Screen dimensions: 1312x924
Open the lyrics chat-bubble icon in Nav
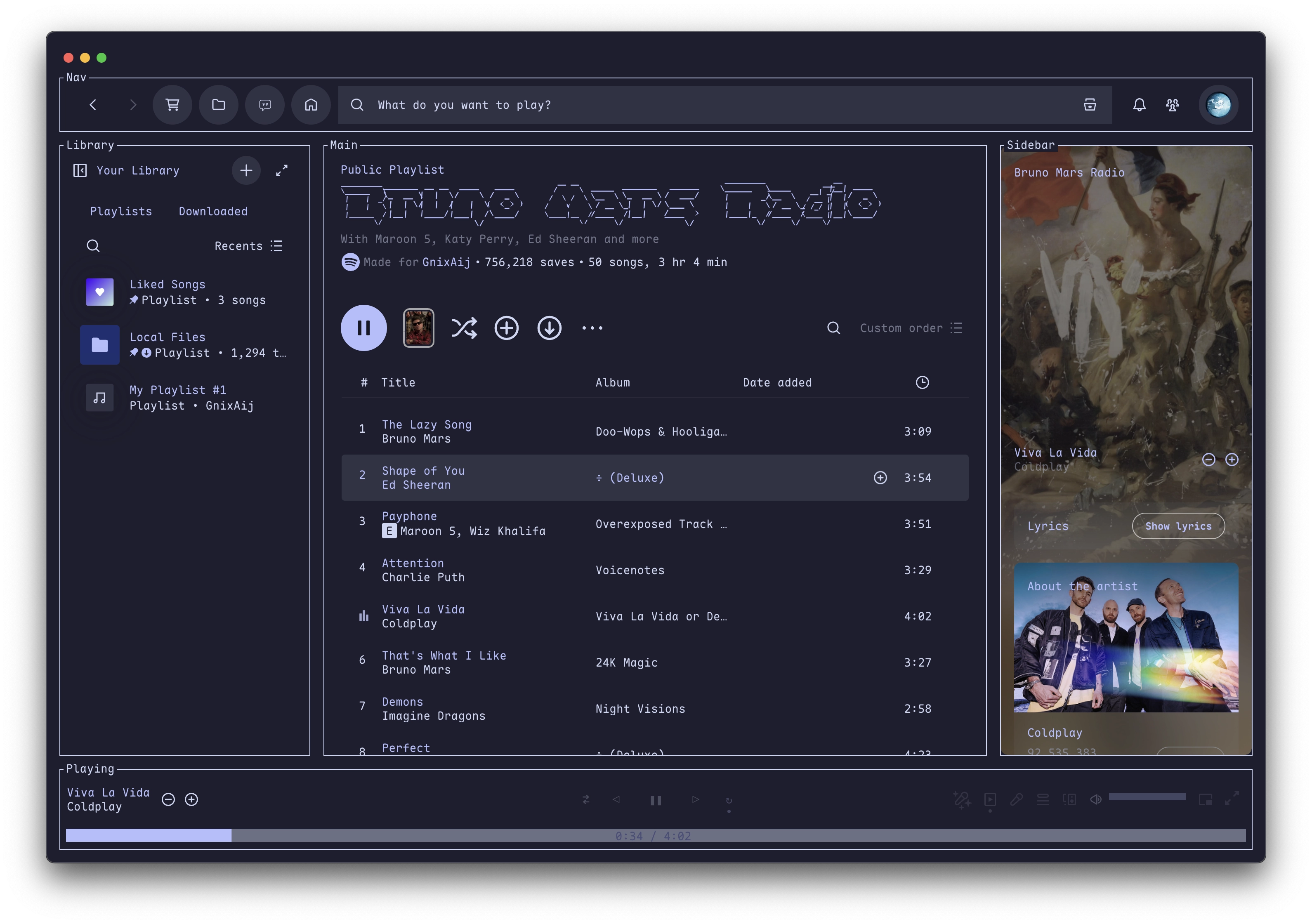click(x=264, y=105)
